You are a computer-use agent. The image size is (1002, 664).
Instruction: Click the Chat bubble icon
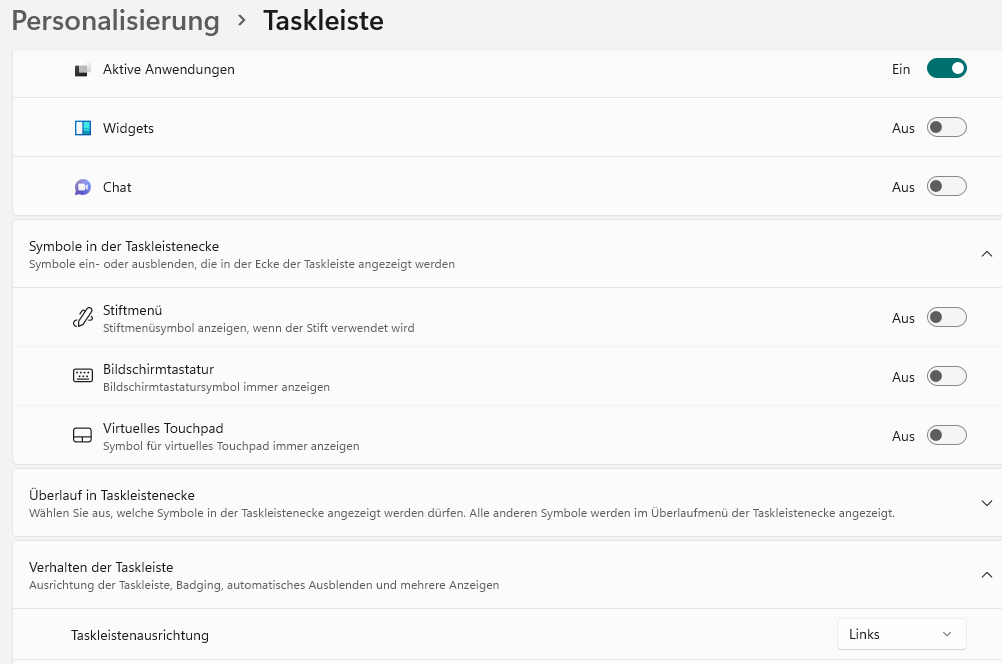tap(82, 187)
